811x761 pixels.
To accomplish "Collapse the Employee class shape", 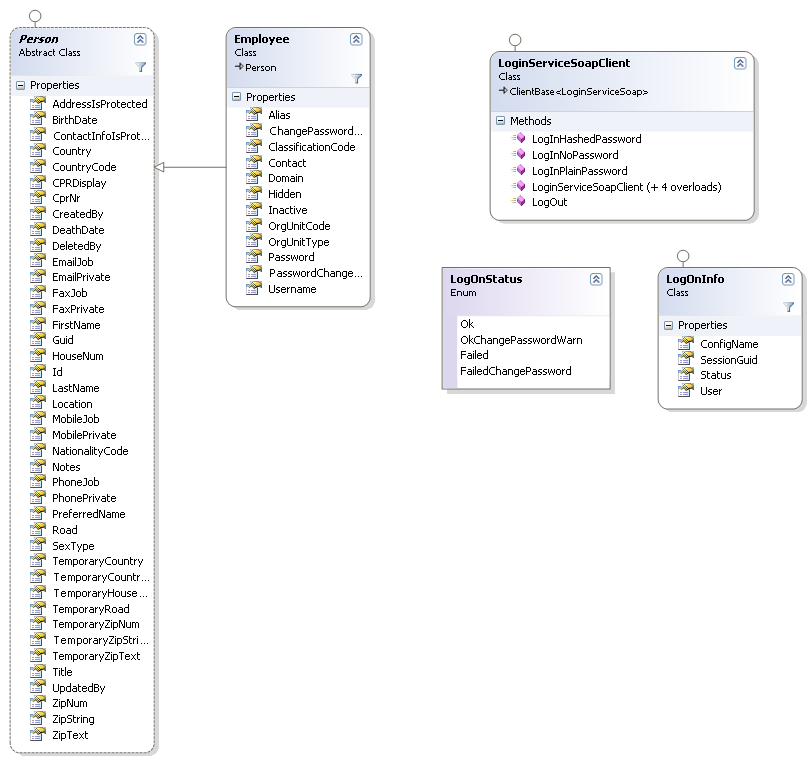I will click(356, 39).
